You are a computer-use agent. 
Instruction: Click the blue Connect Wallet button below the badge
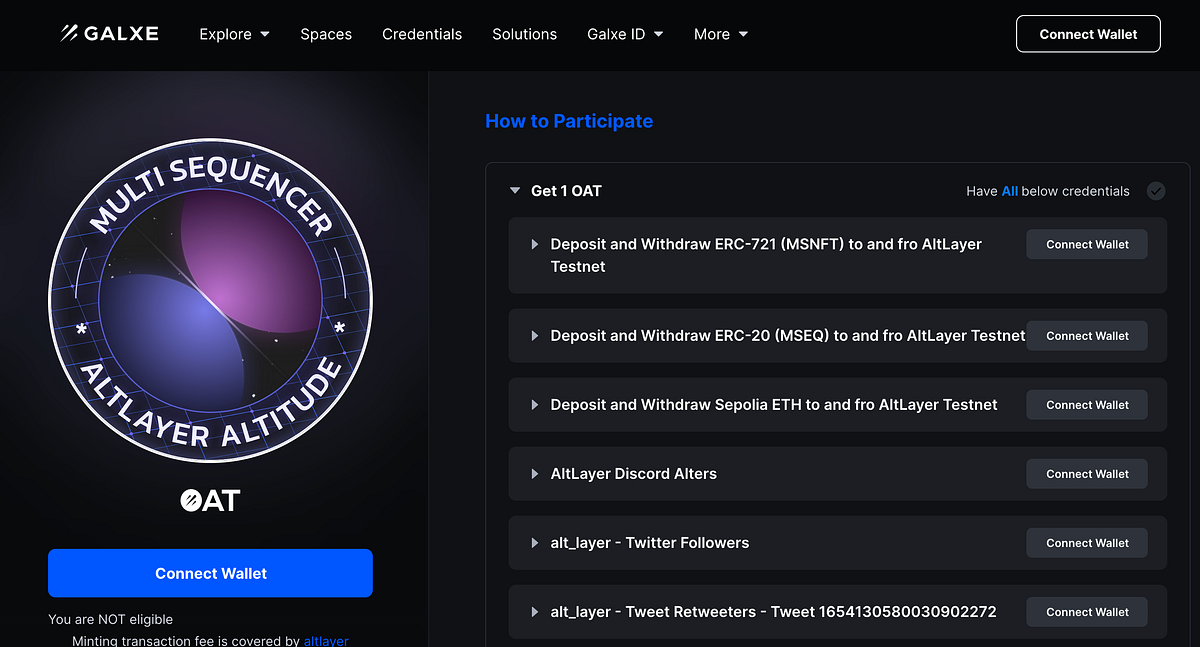coord(210,573)
